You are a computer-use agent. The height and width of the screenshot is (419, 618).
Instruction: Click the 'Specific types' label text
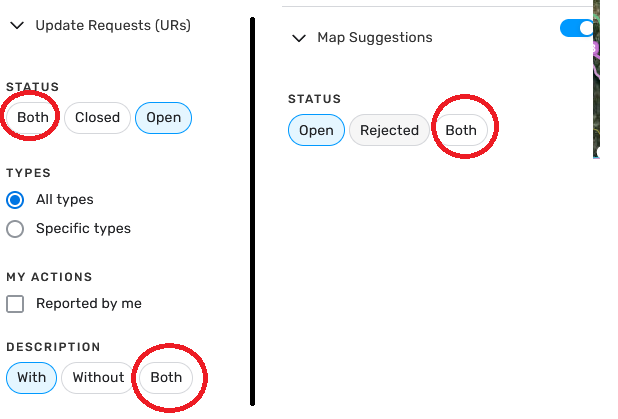click(83, 229)
